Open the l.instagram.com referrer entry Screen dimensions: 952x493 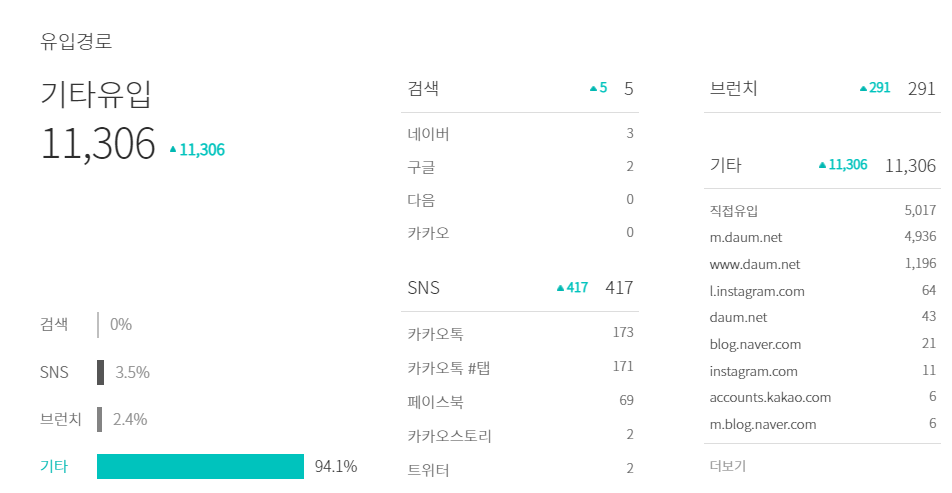[822, 291]
